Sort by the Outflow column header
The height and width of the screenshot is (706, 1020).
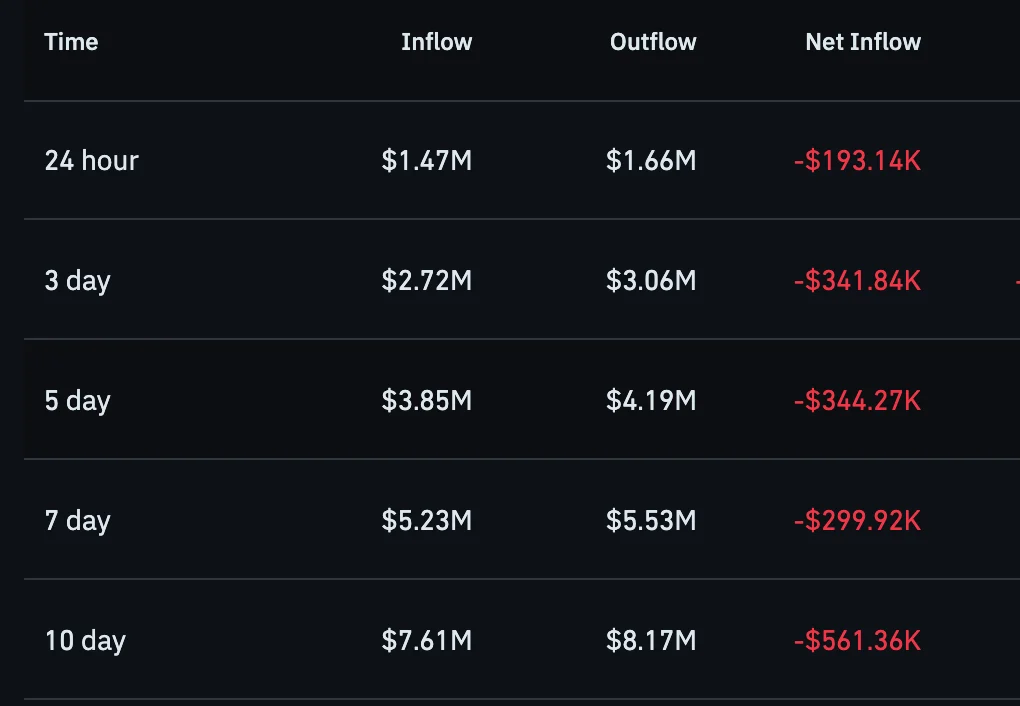pos(653,42)
